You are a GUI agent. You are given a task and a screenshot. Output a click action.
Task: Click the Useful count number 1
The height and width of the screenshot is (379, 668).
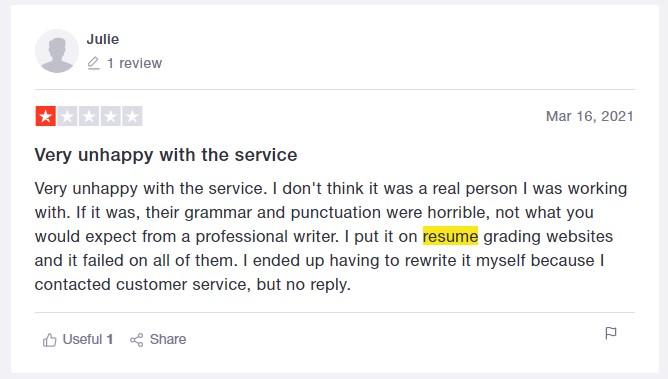(109, 339)
